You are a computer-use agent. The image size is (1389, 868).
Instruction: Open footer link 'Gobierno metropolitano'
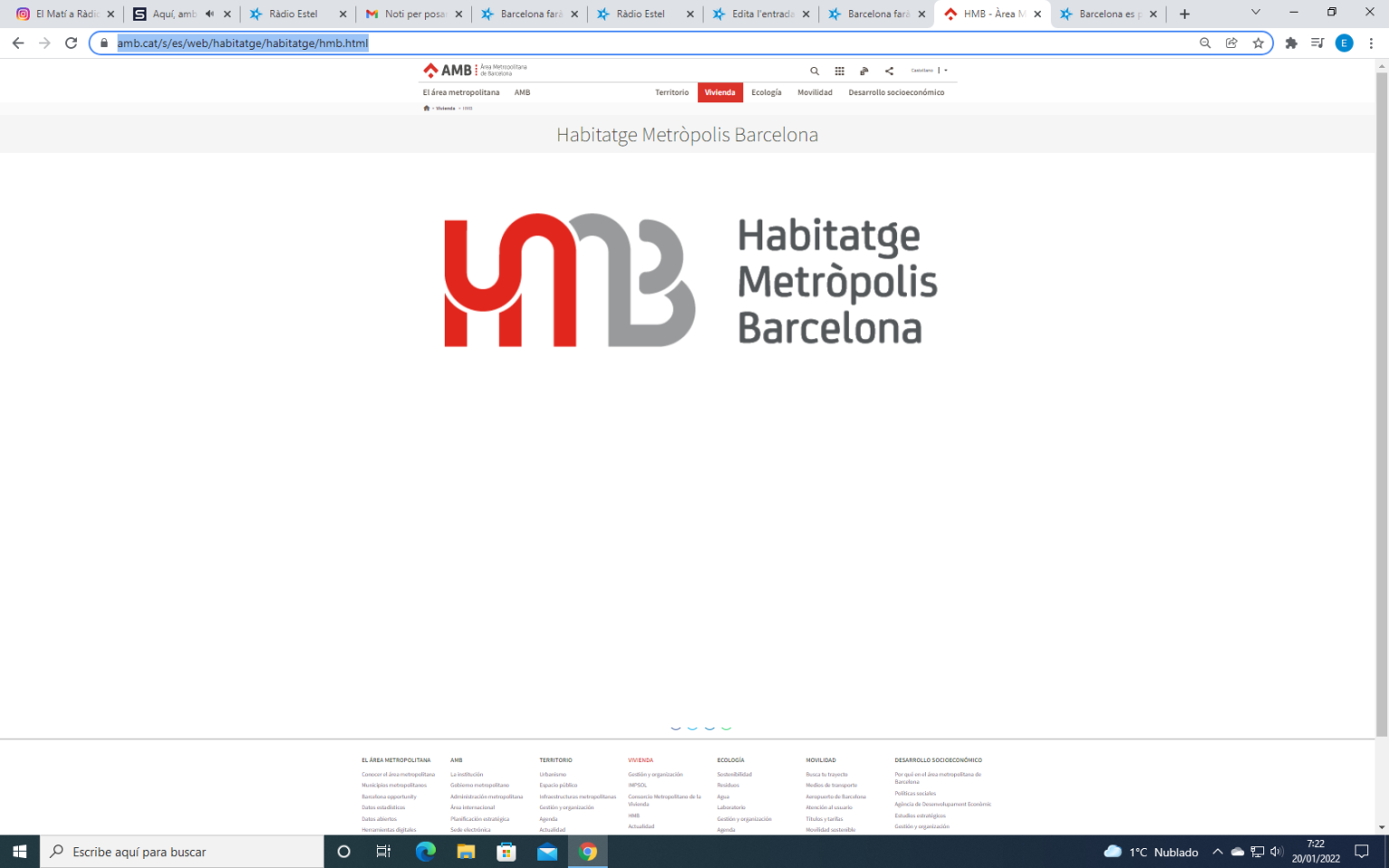(x=479, y=785)
